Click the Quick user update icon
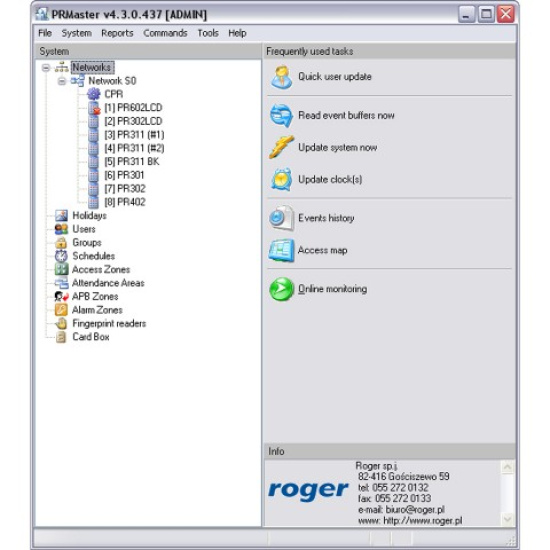This screenshot has width=550, height=550. coord(281,77)
